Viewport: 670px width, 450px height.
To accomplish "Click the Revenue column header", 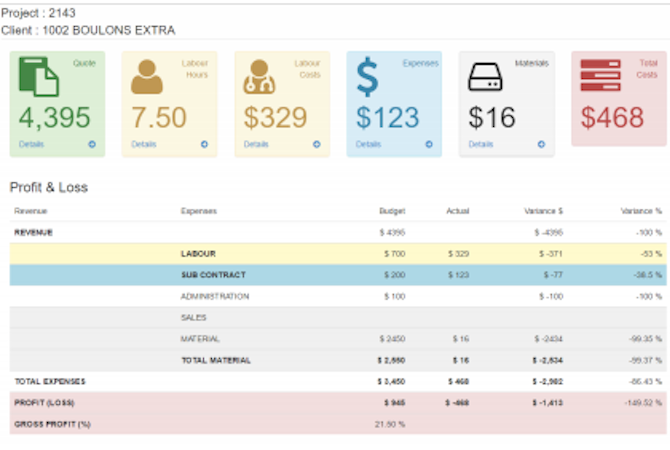I will pos(31,211).
